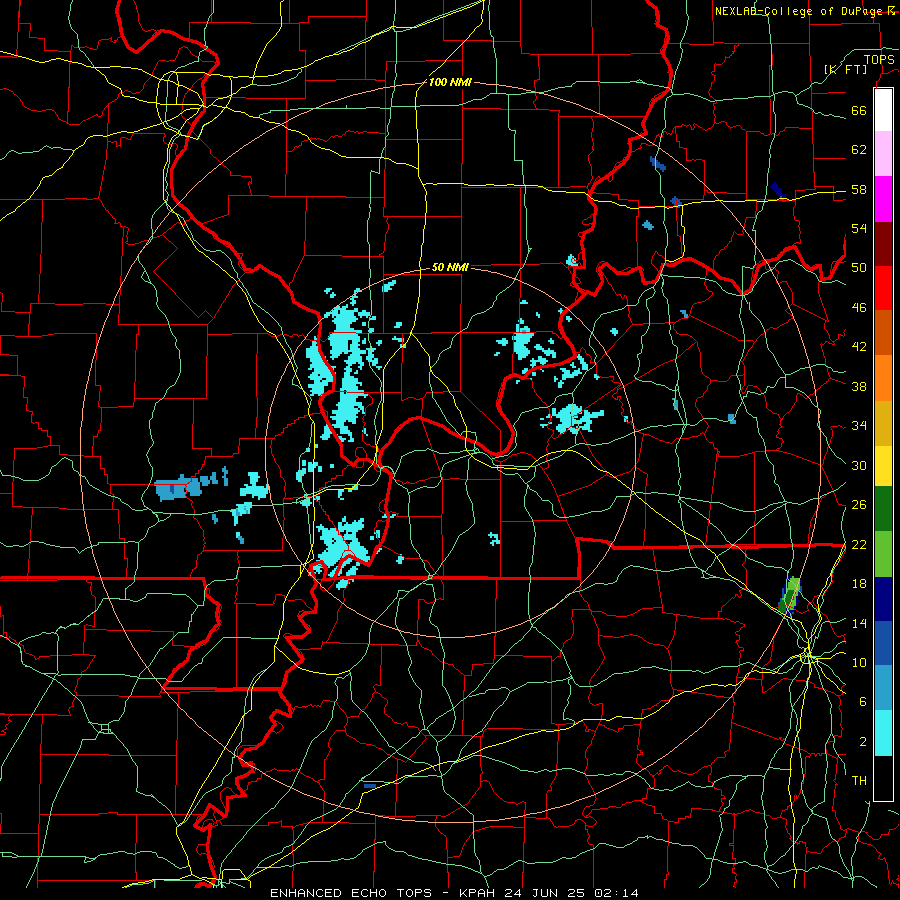Screen dimensions: 900x900
Task: Click the large medium-blue echo patch
Action: click(177, 488)
